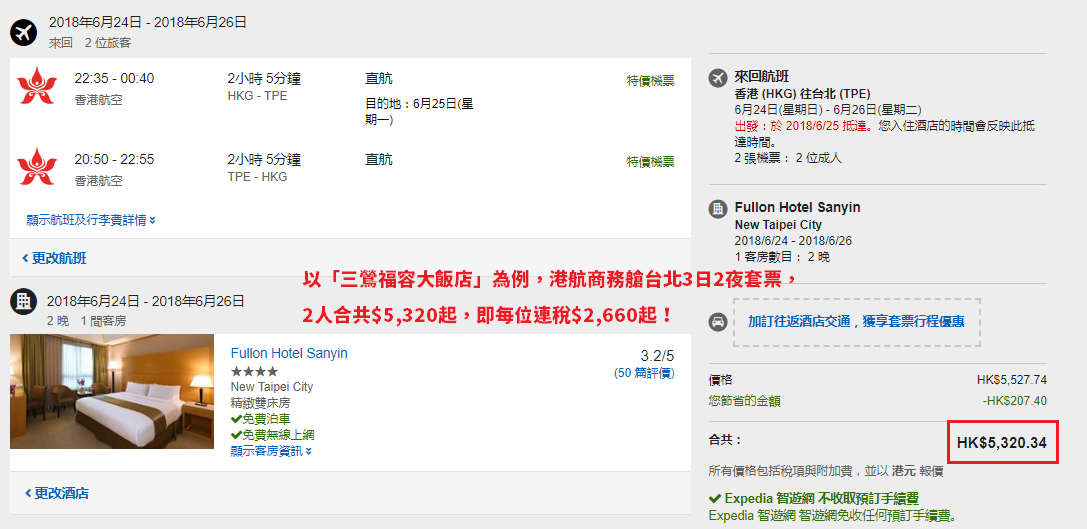Click the 22:35 - 00:40 flight time
The height and width of the screenshot is (529, 1087).
[x=114, y=78]
